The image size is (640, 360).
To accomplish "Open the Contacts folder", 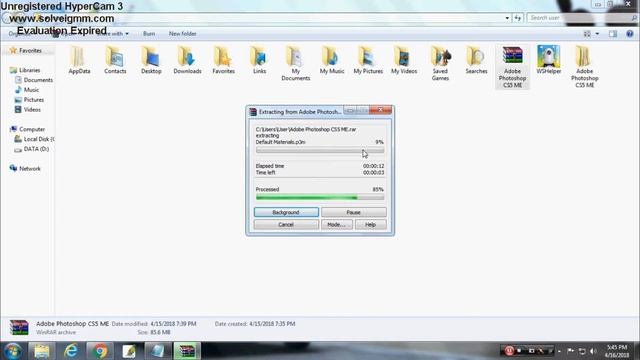I will [115, 60].
